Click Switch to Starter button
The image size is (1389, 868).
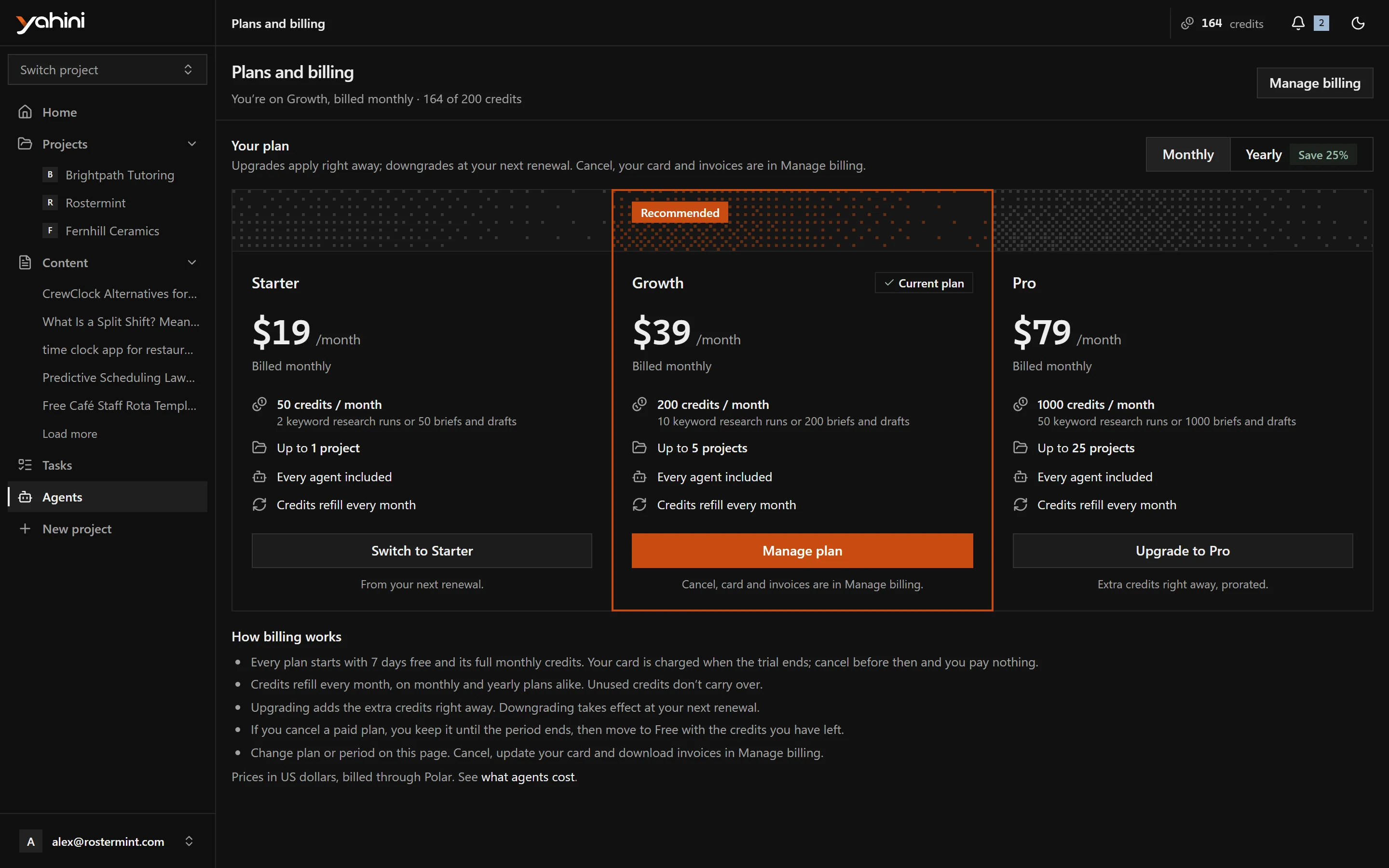click(x=422, y=551)
